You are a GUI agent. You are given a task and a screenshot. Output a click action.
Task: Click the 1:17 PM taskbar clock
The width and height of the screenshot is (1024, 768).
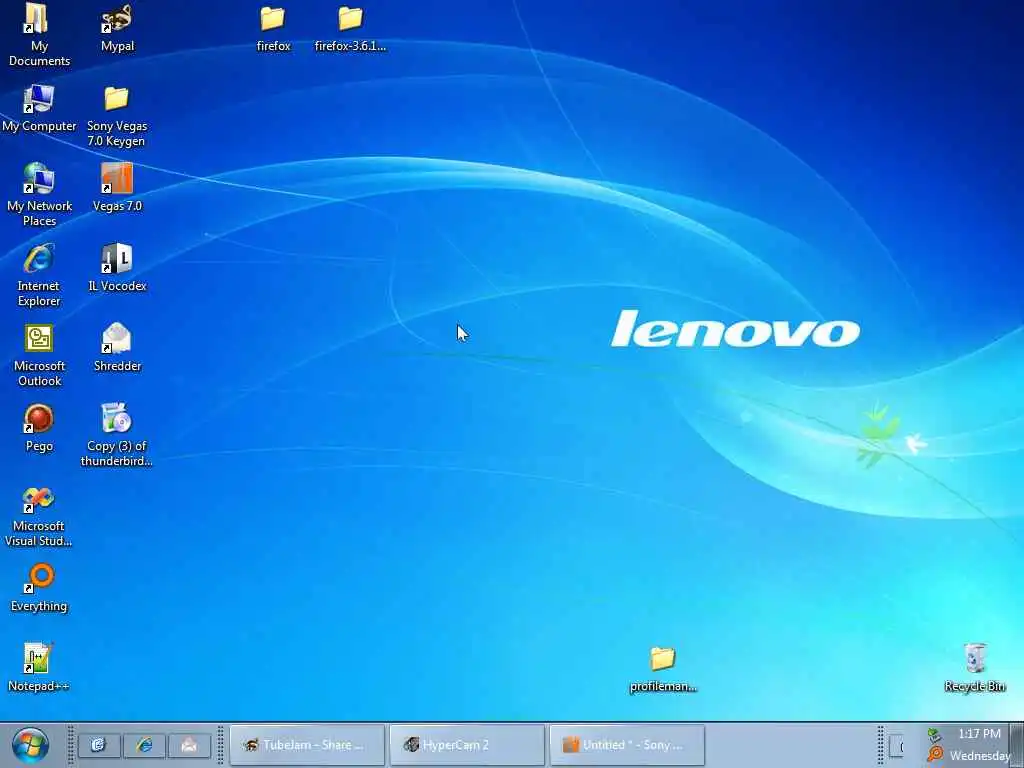pyautogui.click(x=979, y=734)
